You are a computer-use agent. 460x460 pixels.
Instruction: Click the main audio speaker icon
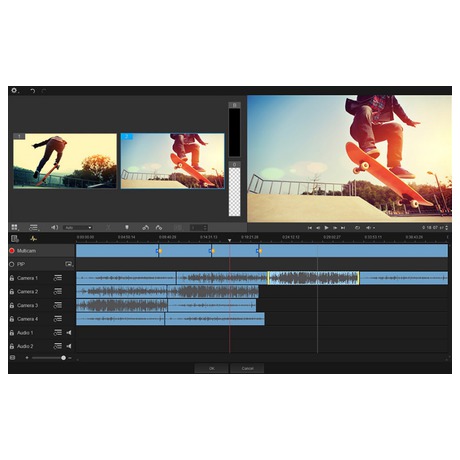click(54, 227)
